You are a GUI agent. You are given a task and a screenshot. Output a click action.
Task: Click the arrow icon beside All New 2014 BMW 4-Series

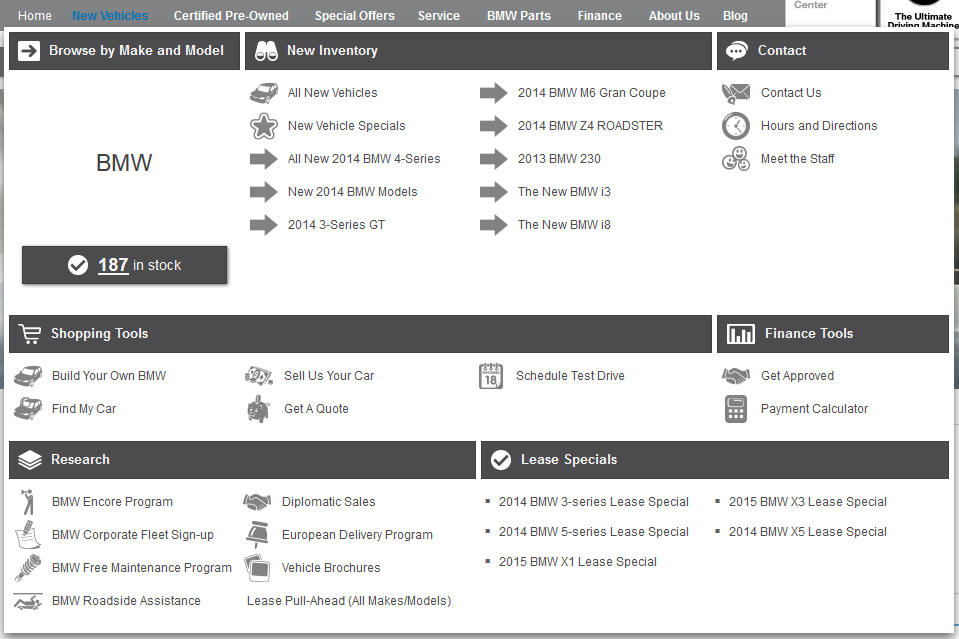pos(264,159)
